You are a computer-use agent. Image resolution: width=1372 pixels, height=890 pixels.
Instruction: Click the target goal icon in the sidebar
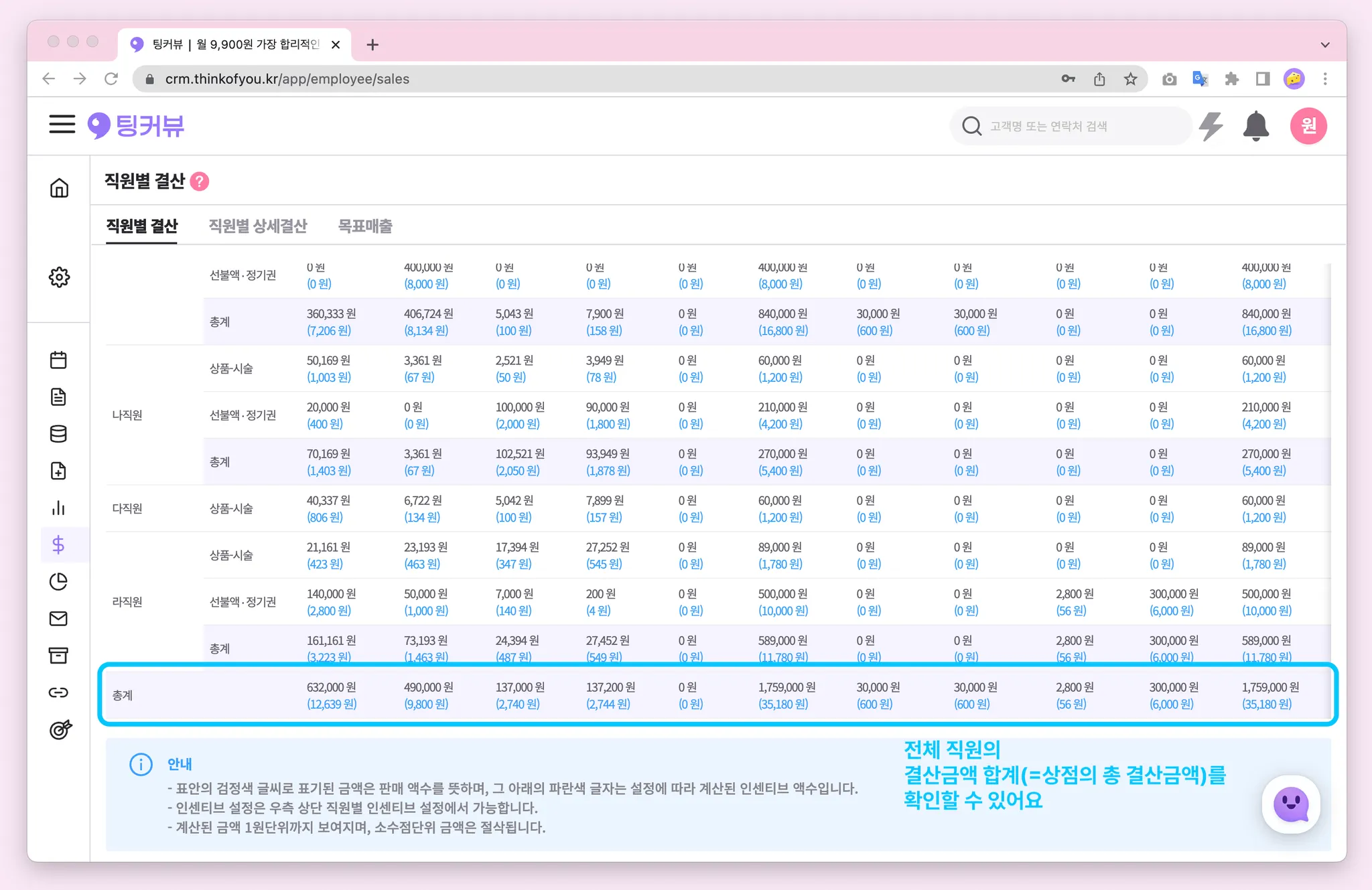pyautogui.click(x=60, y=729)
